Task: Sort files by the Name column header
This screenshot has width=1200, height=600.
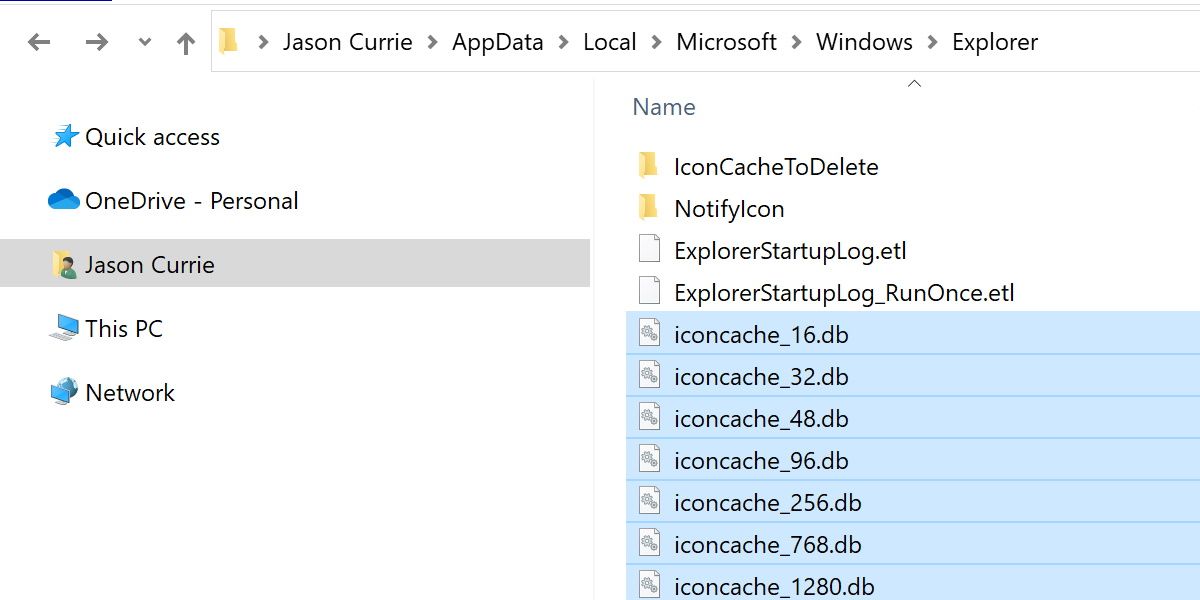Action: click(664, 106)
